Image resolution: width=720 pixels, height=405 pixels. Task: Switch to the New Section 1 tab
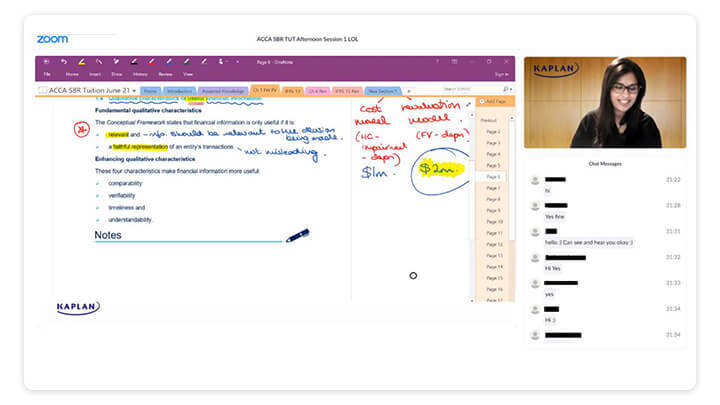(x=383, y=91)
